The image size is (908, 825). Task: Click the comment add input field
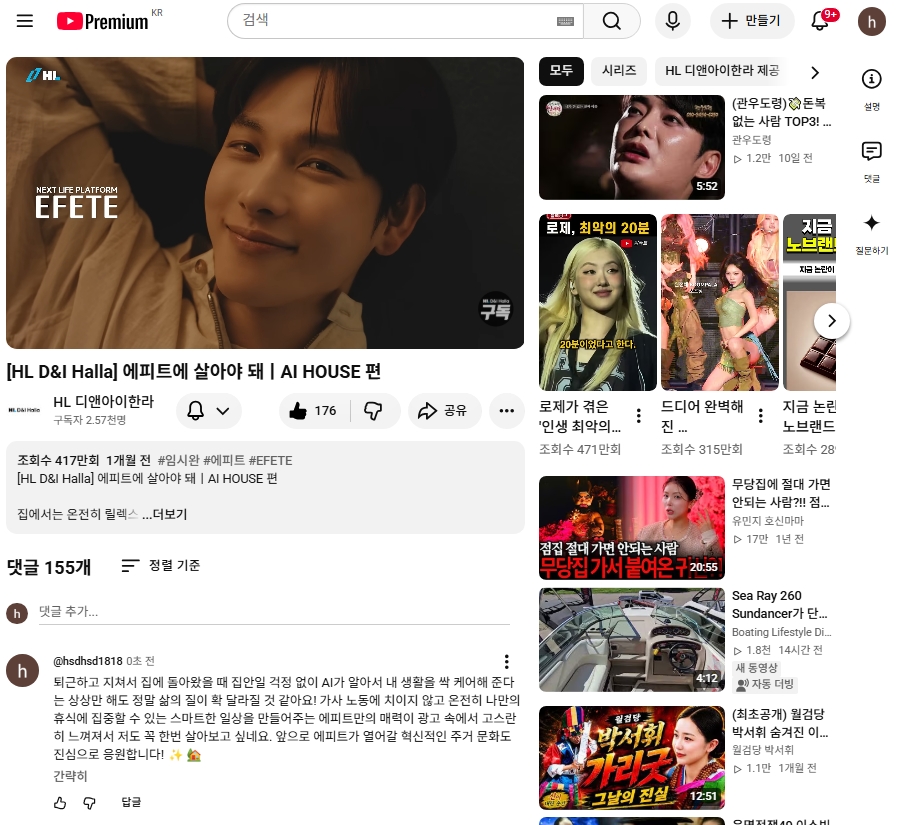click(x=274, y=611)
